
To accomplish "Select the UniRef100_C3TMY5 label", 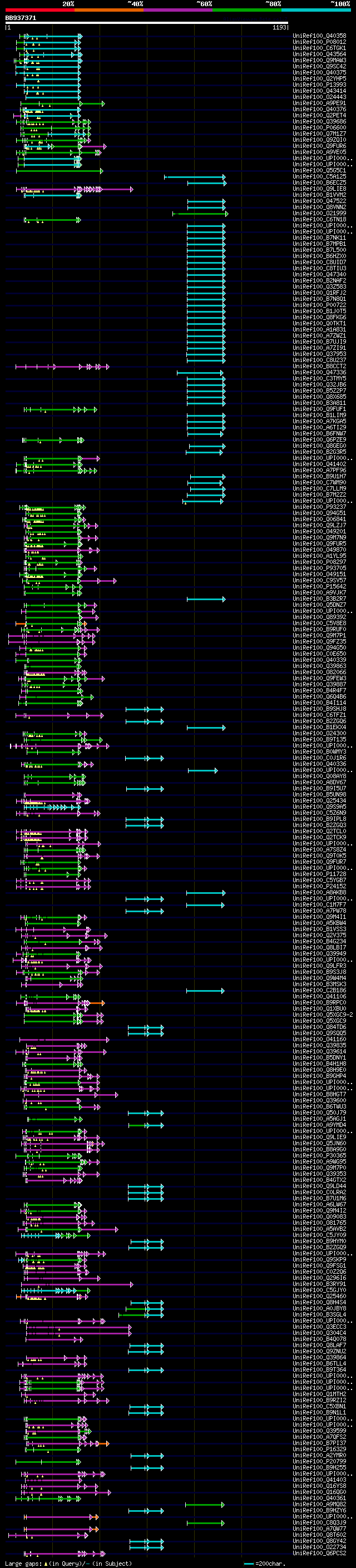I will [319, 379].
